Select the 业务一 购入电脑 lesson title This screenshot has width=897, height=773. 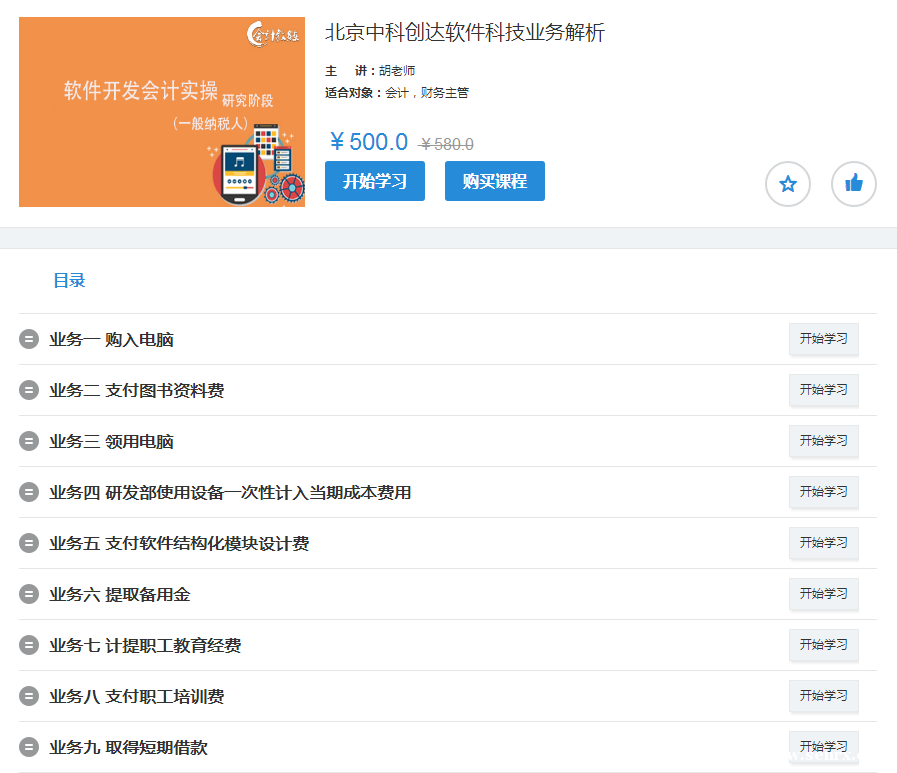pos(111,340)
